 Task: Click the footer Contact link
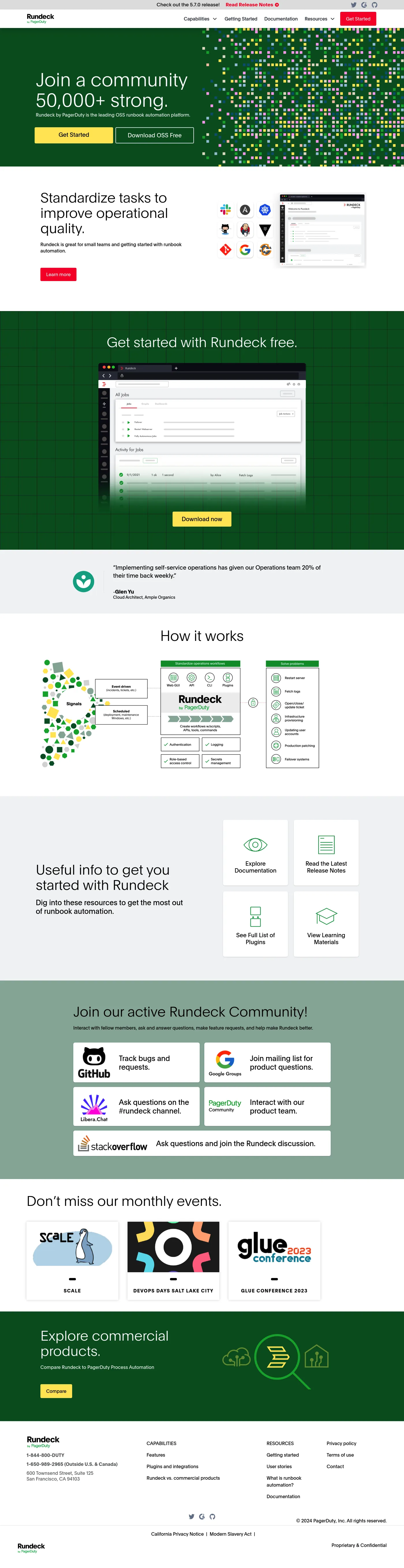pyautogui.click(x=335, y=1466)
